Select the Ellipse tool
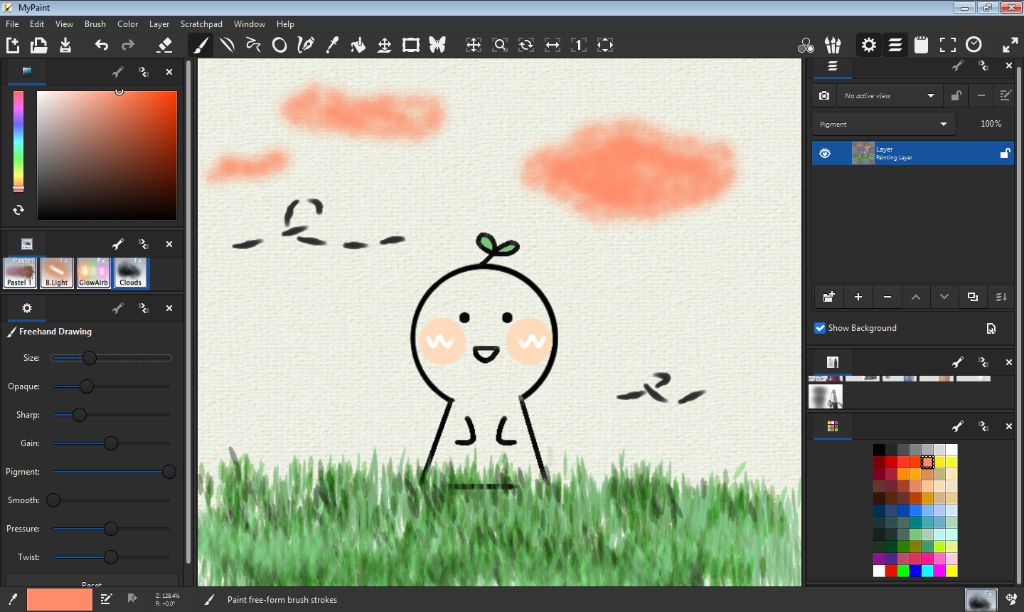1024x612 pixels. 280,45
